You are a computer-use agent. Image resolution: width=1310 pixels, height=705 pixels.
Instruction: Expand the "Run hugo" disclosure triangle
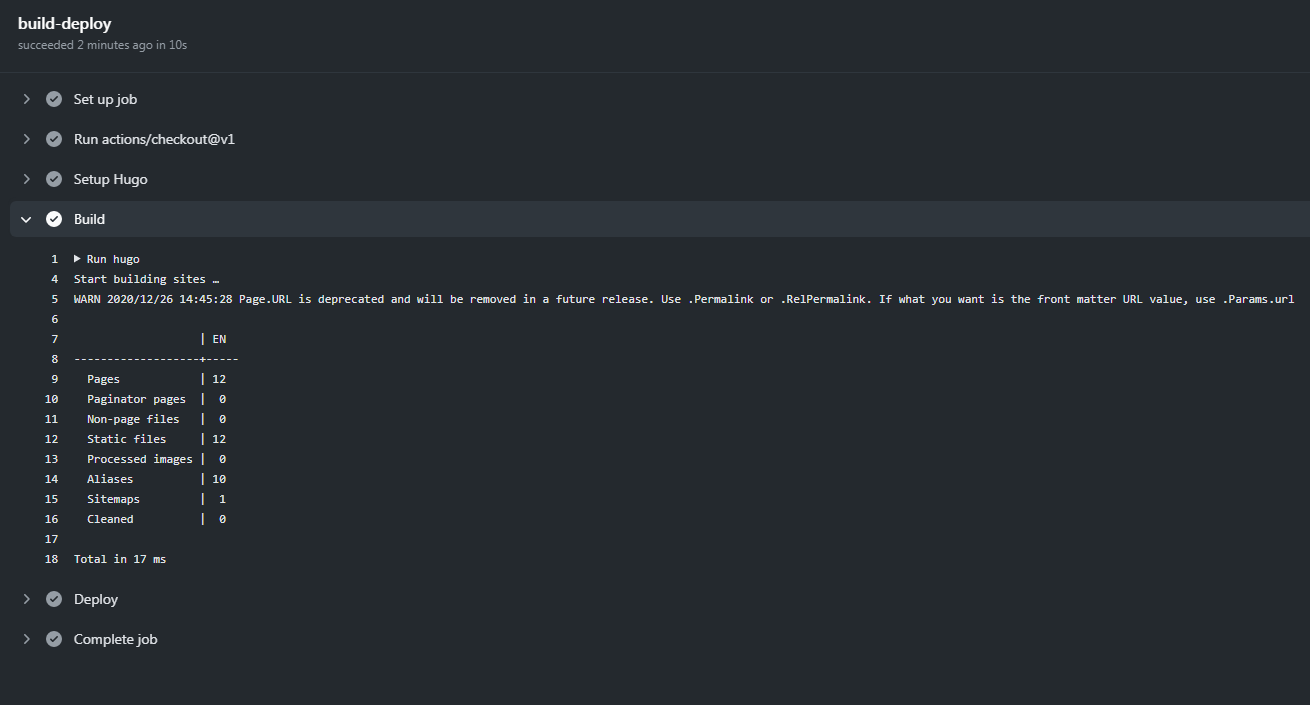pyautogui.click(x=78, y=259)
